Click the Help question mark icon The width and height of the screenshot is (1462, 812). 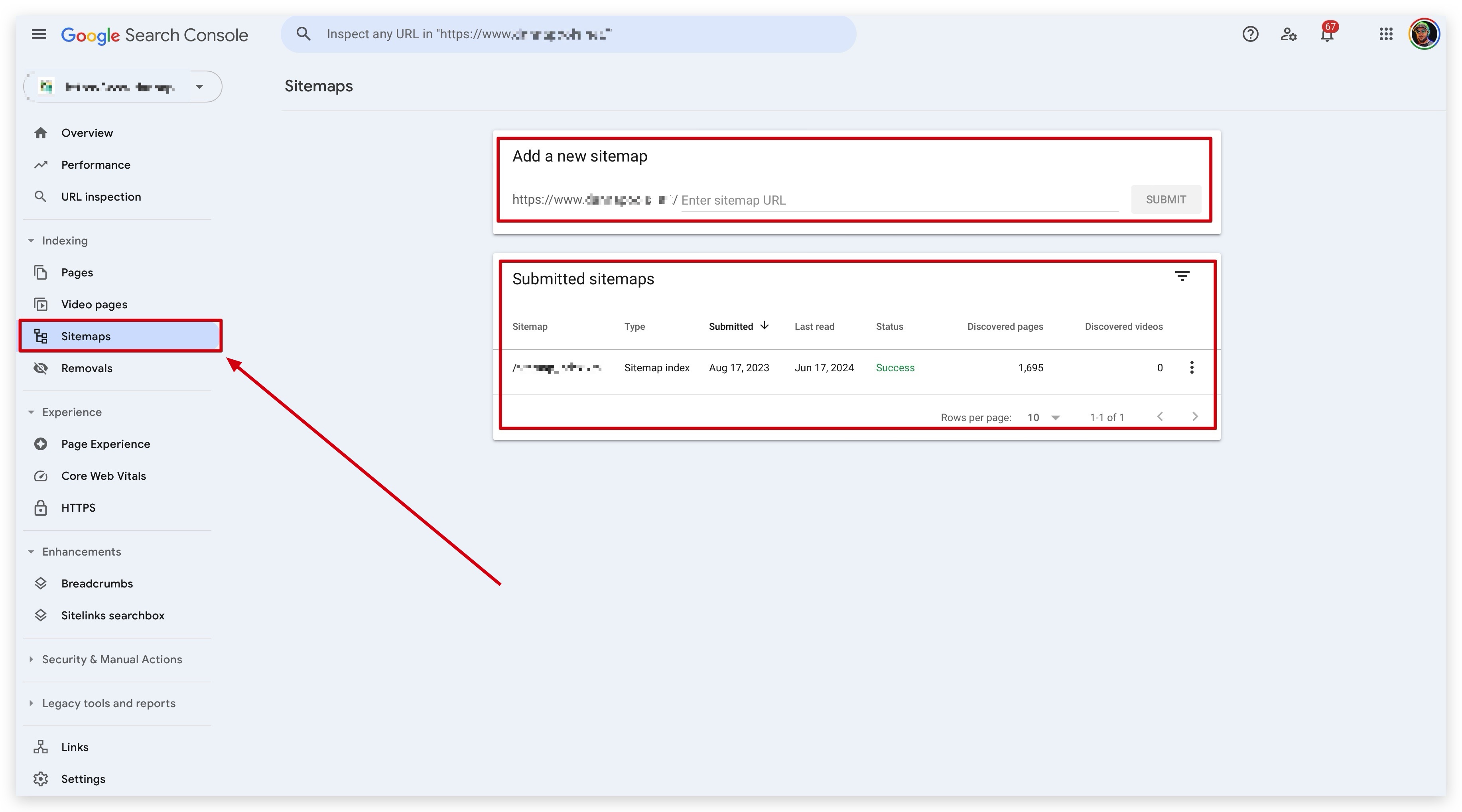pyautogui.click(x=1250, y=34)
